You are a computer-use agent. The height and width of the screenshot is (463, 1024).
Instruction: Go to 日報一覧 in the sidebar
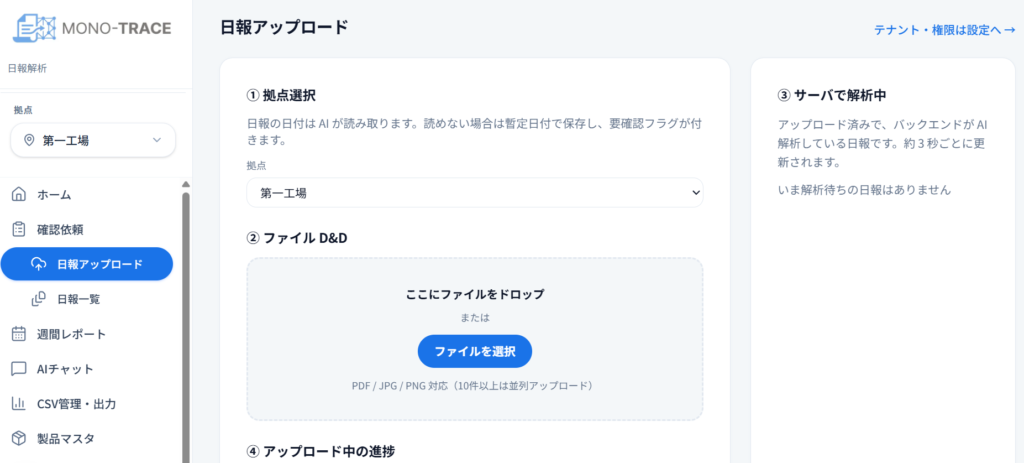tap(79, 298)
